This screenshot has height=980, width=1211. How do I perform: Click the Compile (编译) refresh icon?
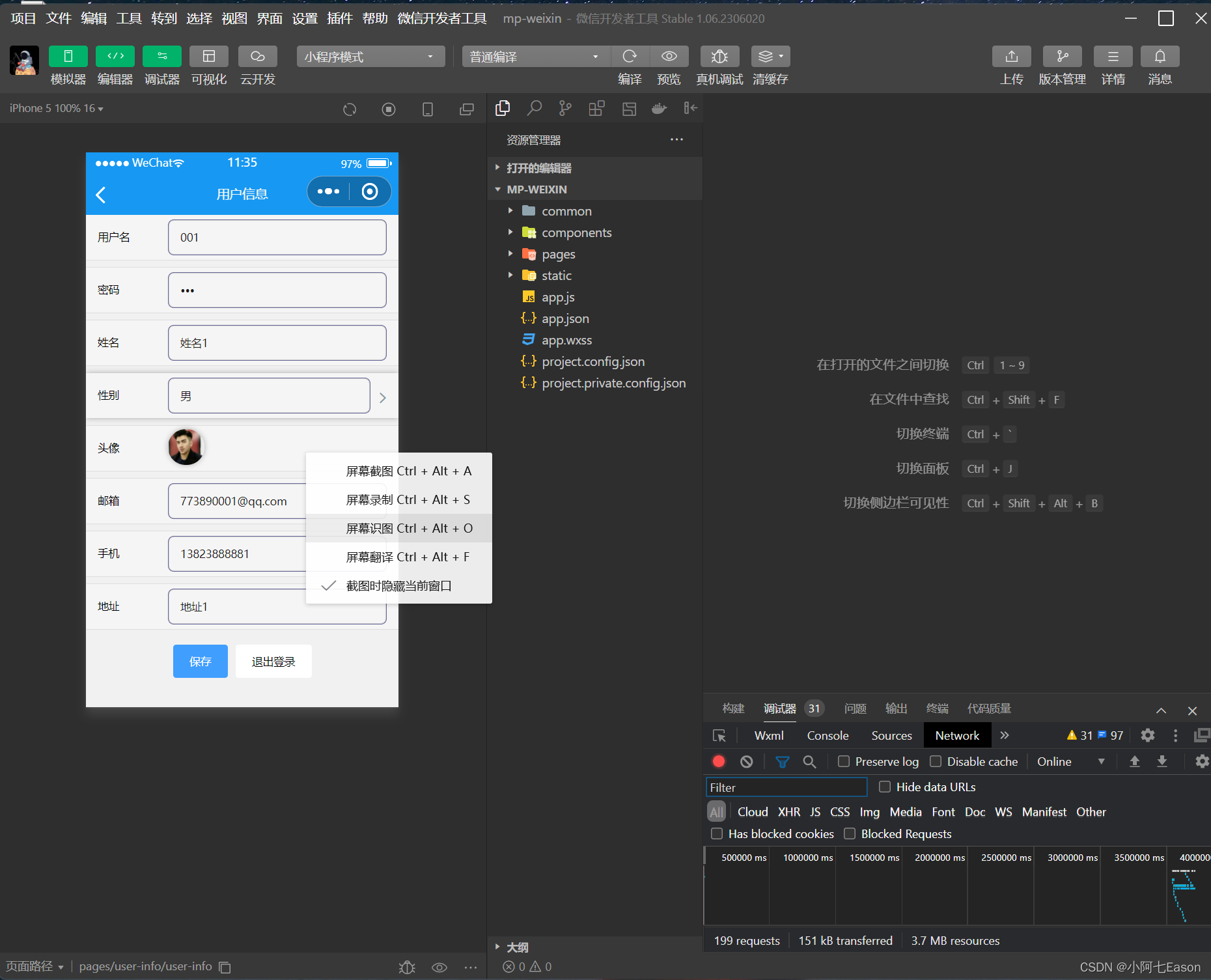(630, 57)
